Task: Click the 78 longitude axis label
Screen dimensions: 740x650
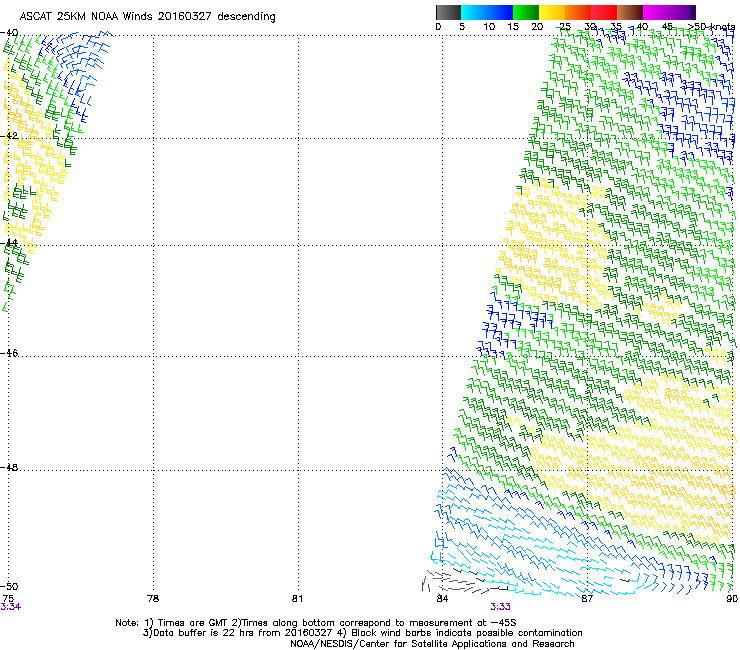Action: point(153,598)
